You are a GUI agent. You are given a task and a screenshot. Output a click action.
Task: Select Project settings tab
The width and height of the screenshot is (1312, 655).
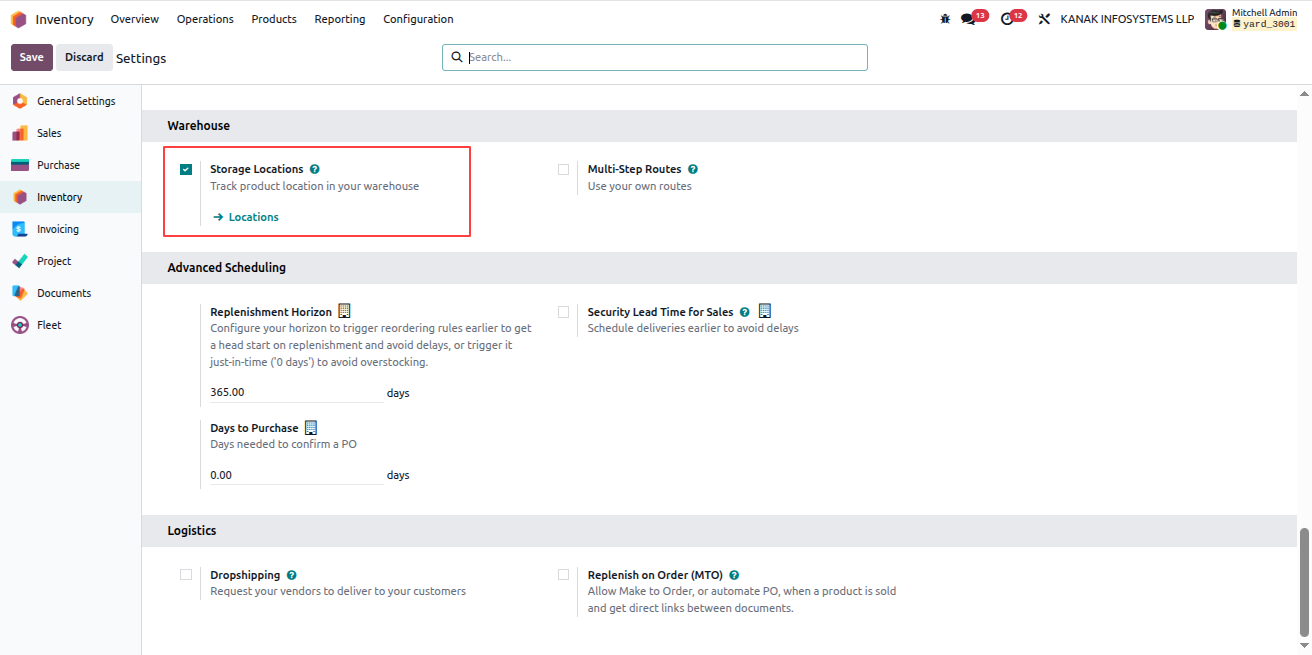click(x=70, y=261)
